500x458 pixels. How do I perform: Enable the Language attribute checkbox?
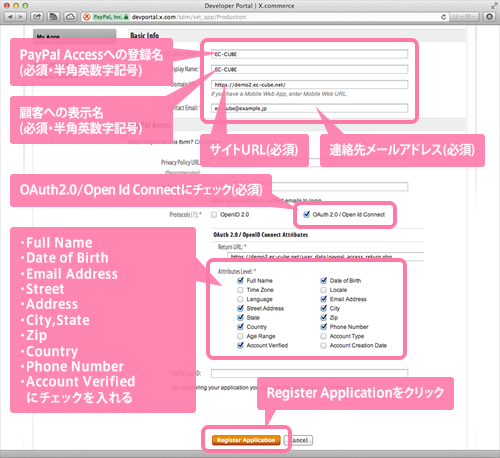240,299
